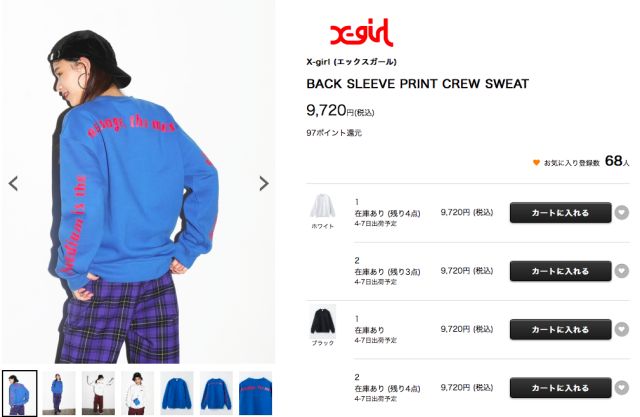Viewport: 640px width, 417px height.
Task: Select the black sweatshirt color swatch
Action: tap(322, 322)
